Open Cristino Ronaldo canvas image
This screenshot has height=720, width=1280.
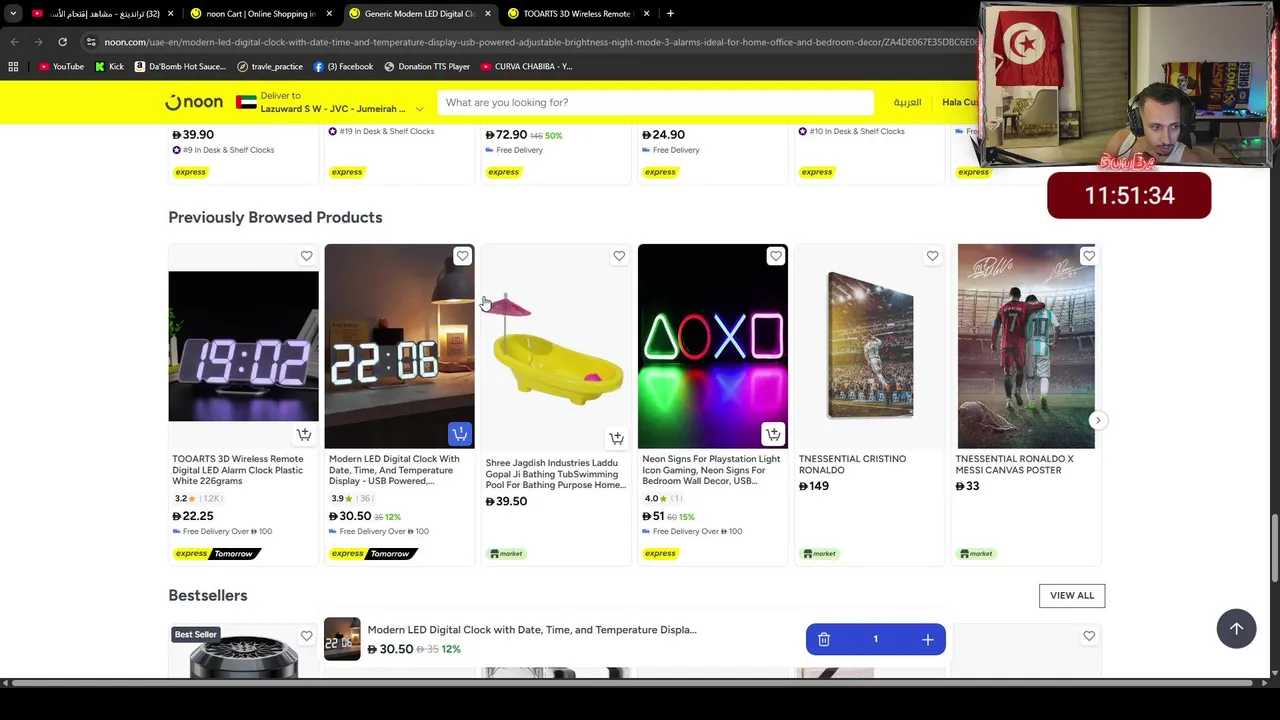(869, 346)
